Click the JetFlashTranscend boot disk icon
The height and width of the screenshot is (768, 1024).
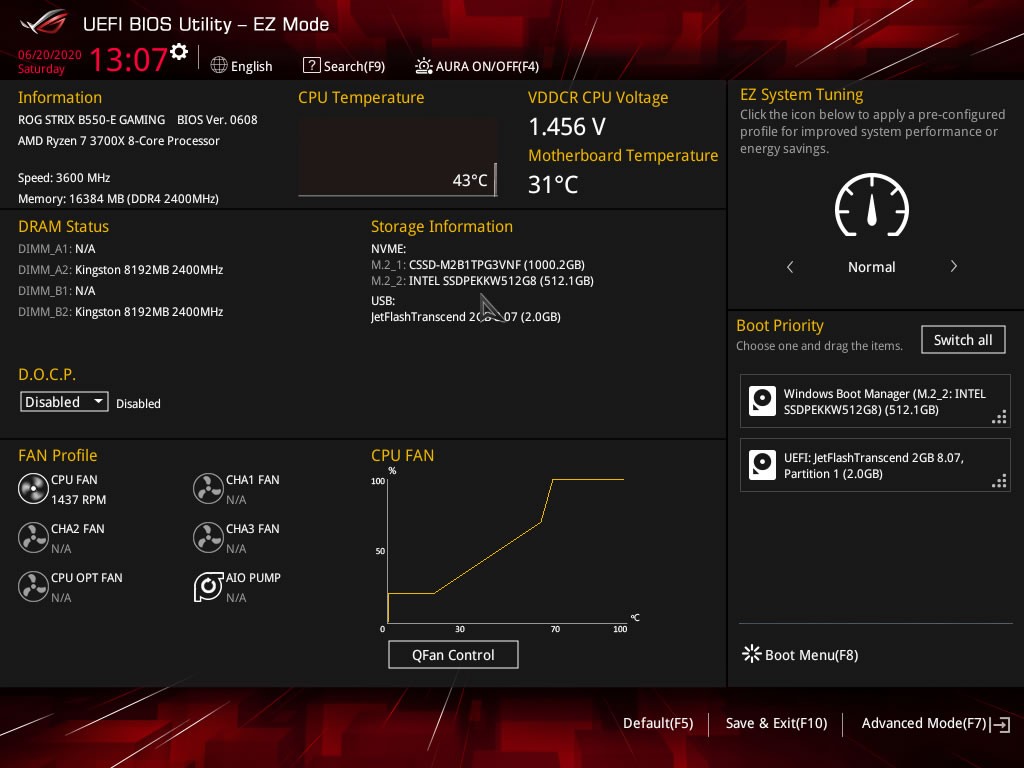click(762, 465)
